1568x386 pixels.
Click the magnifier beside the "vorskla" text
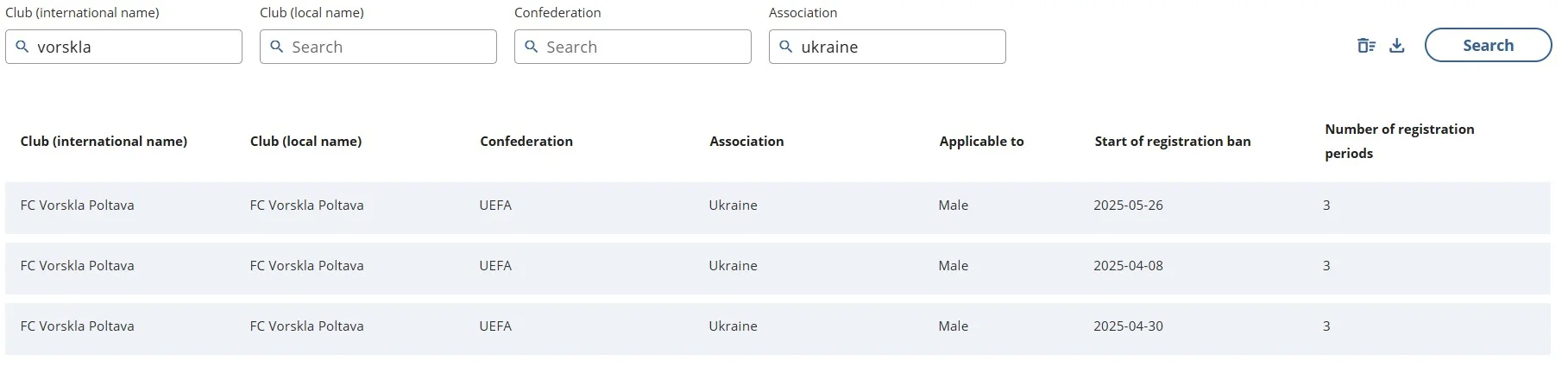[22, 47]
